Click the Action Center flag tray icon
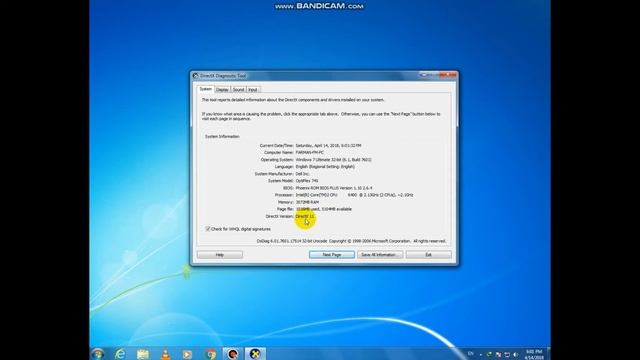This screenshot has height=360, width=640. 498,354
